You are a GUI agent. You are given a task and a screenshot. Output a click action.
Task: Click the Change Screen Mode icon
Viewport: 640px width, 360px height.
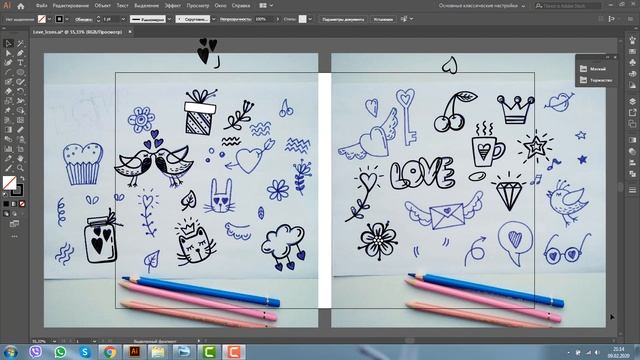(x=14, y=224)
